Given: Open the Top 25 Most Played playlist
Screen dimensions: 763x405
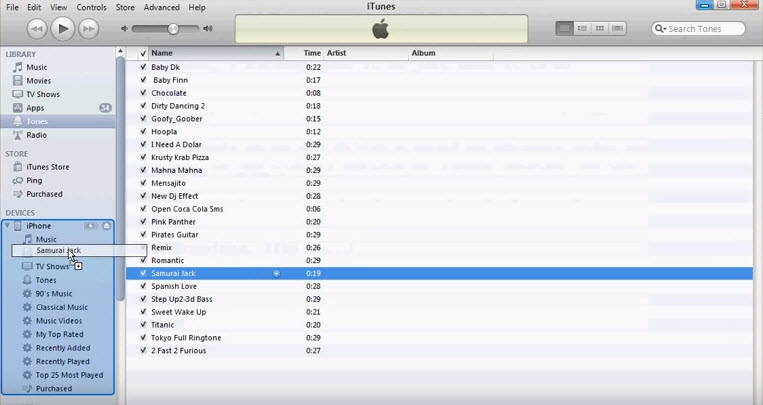Looking at the screenshot, I should (69, 375).
